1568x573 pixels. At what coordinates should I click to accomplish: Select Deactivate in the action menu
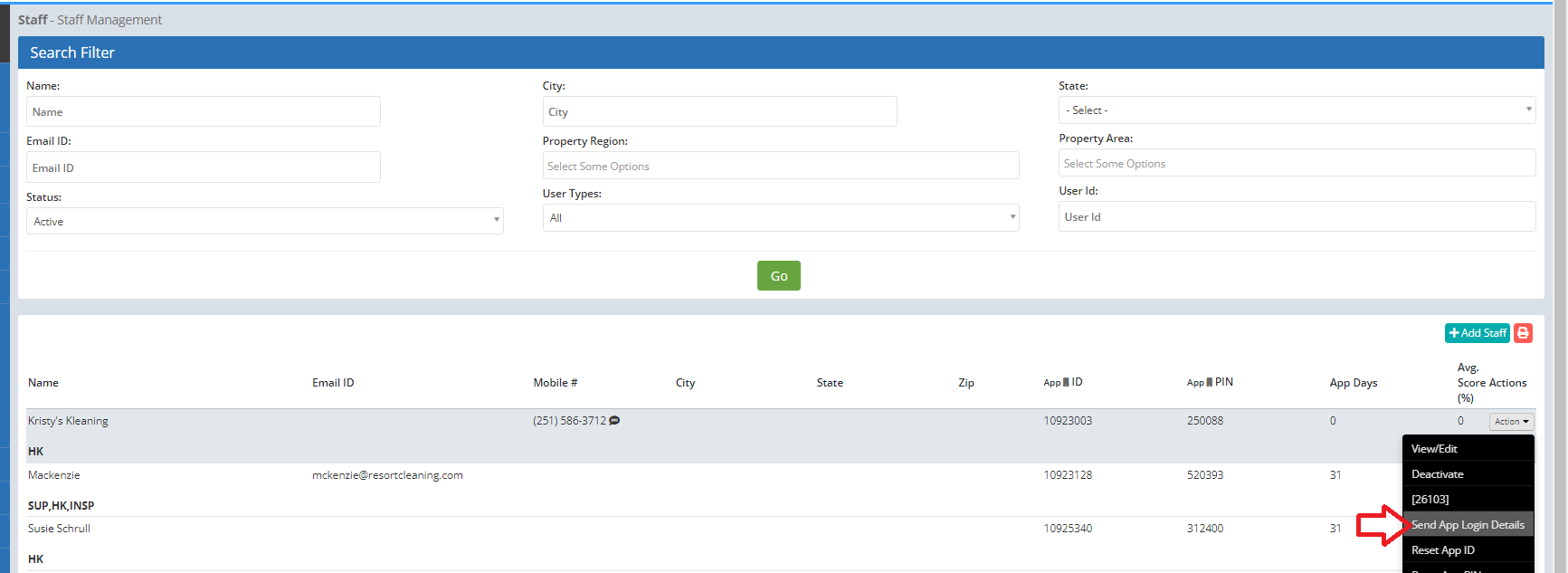(1437, 474)
